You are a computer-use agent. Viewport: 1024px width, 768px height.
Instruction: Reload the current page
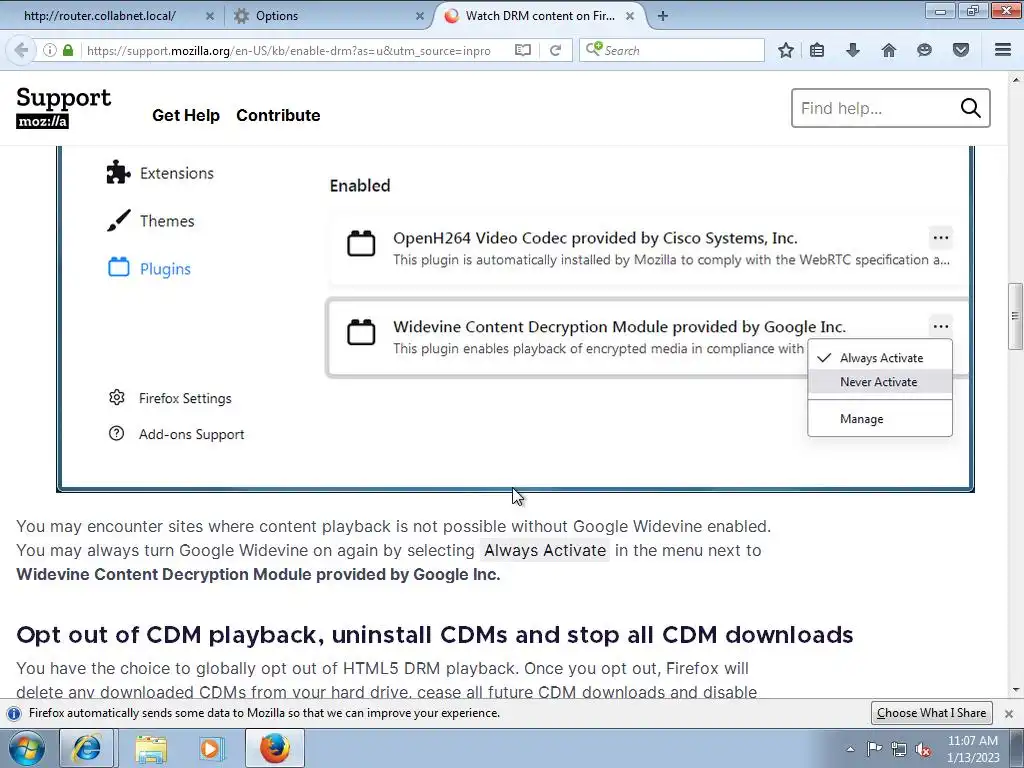[x=555, y=50]
